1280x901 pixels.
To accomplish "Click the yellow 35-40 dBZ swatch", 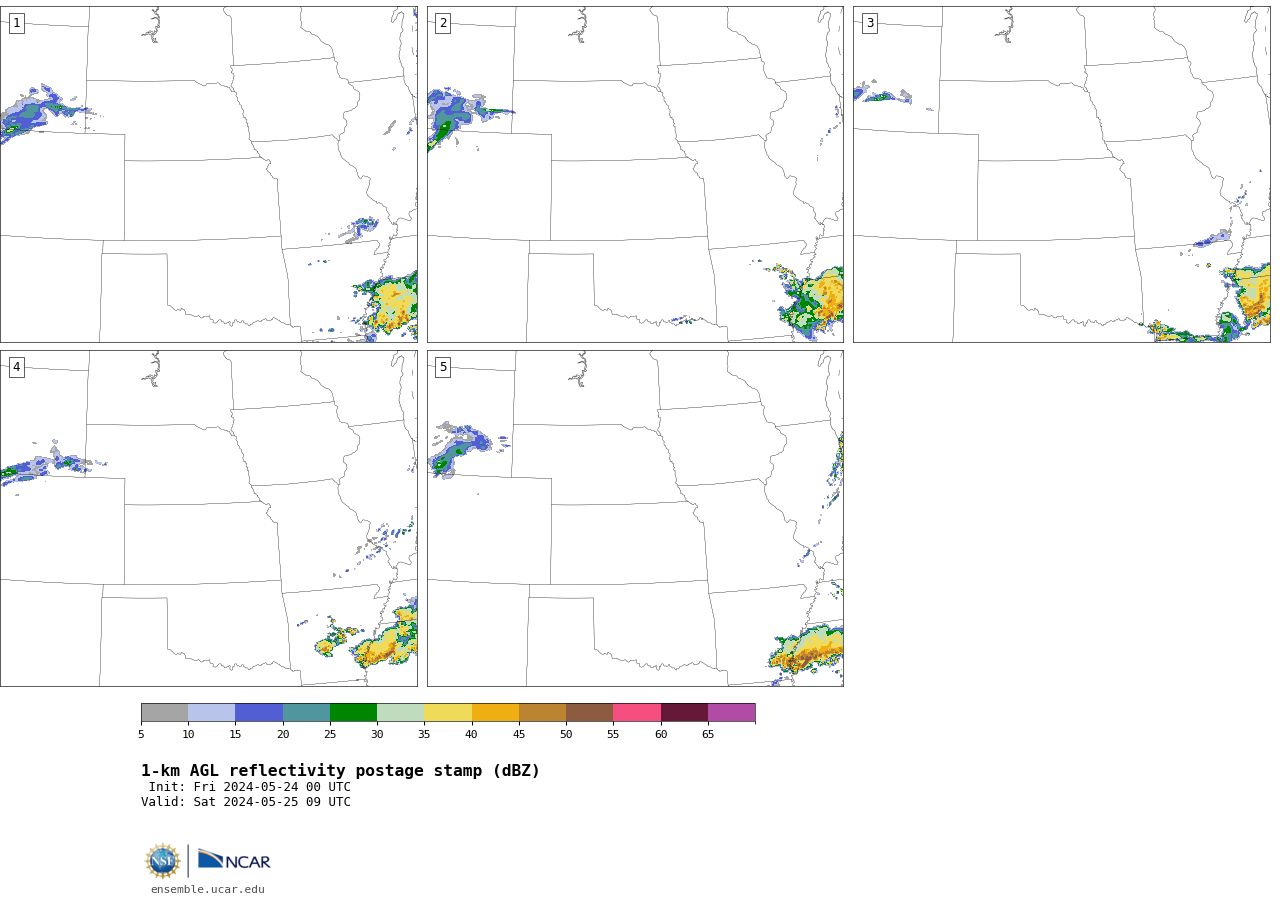I will tap(448, 713).
